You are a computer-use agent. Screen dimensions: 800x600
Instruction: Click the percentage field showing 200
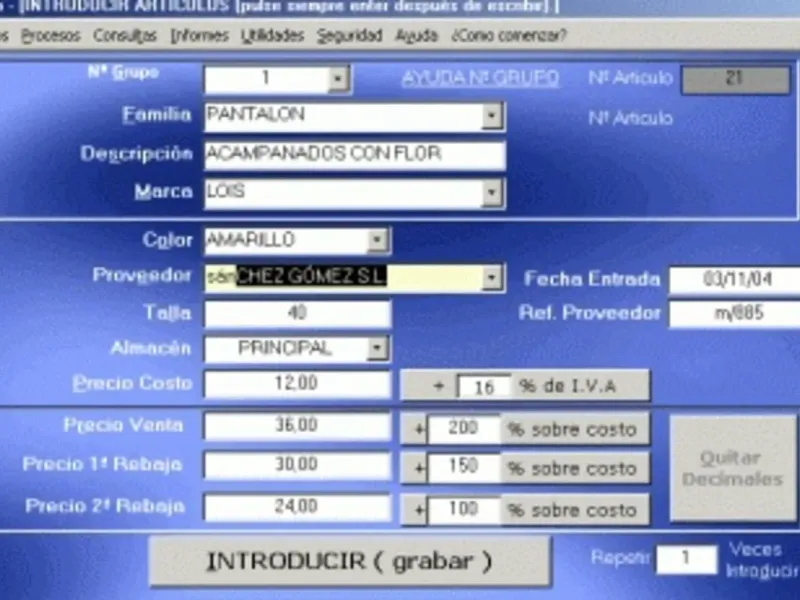(464, 429)
